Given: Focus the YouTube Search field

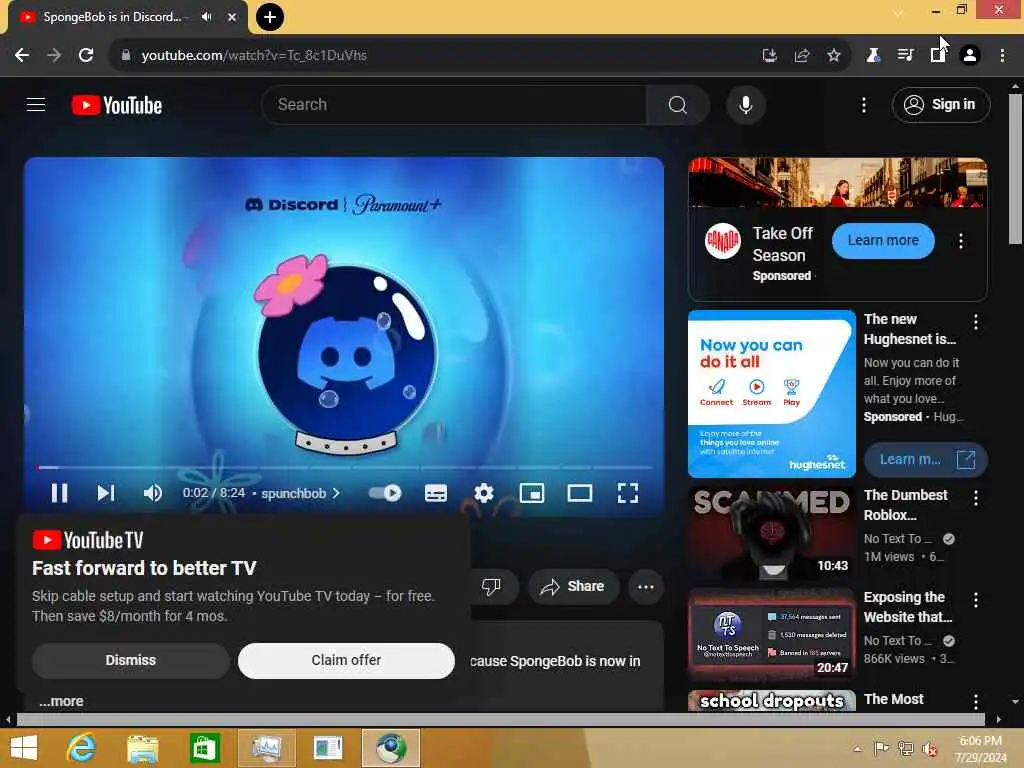Looking at the screenshot, I should pyautogui.click(x=454, y=104).
